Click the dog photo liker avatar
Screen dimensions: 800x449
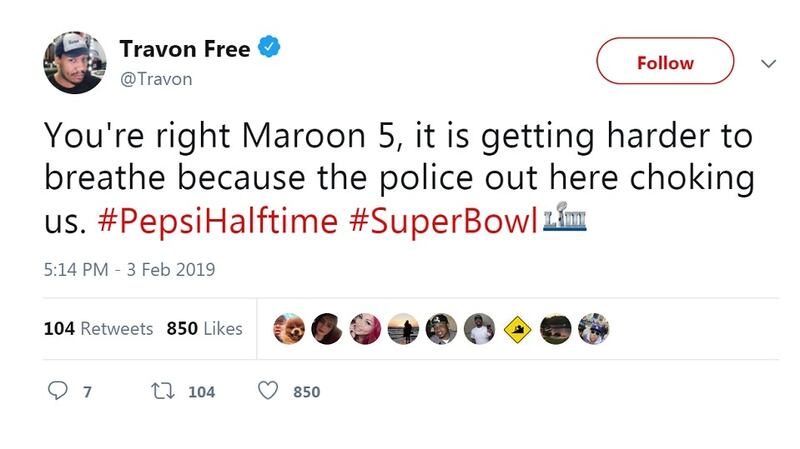tap(289, 328)
